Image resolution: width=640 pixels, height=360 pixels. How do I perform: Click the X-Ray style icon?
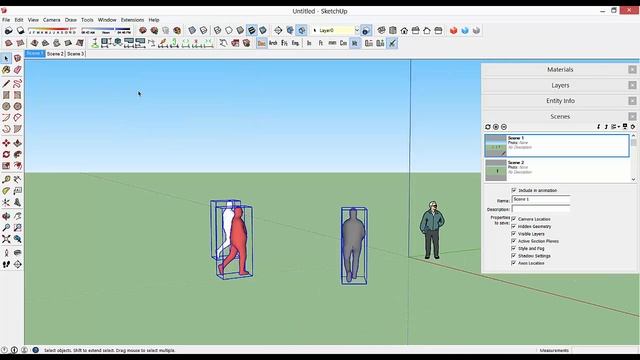pos(192,31)
